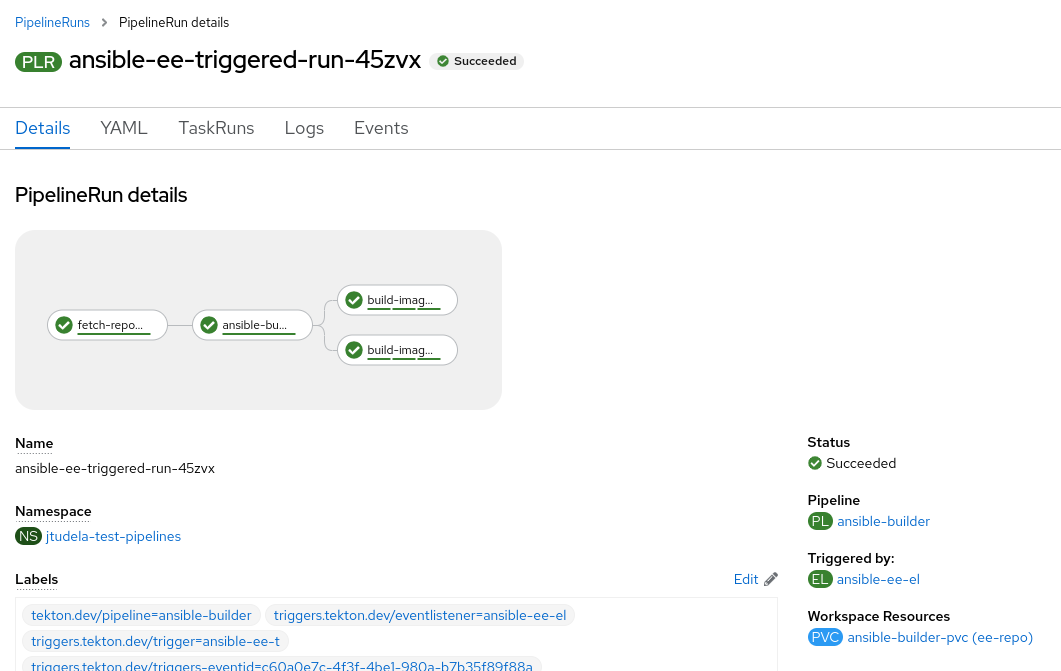This screenshot has width=1061, height=671.
Task: Click the fetch-repo task success checkmark
Action: (x=64, y=325)
